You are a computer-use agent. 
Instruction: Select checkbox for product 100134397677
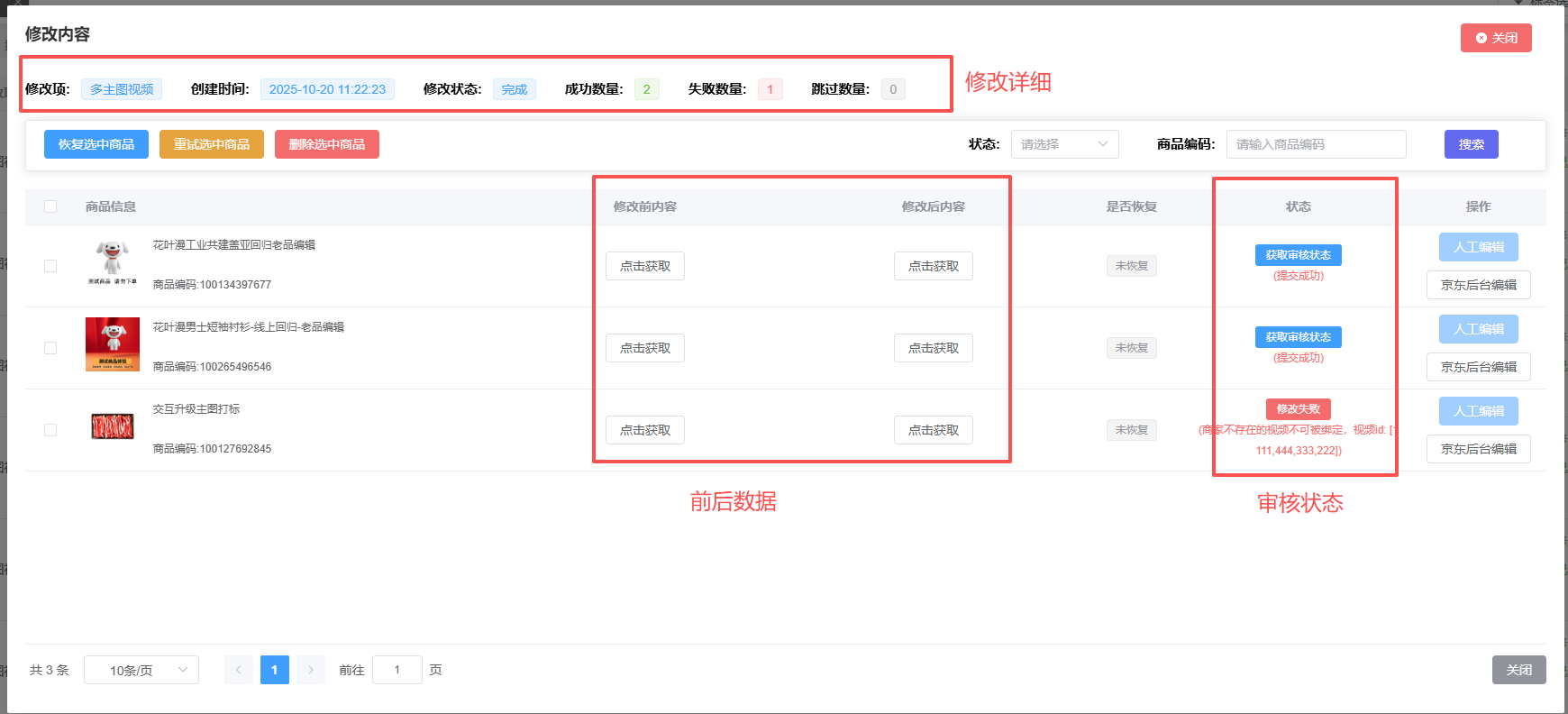point(50,266)
